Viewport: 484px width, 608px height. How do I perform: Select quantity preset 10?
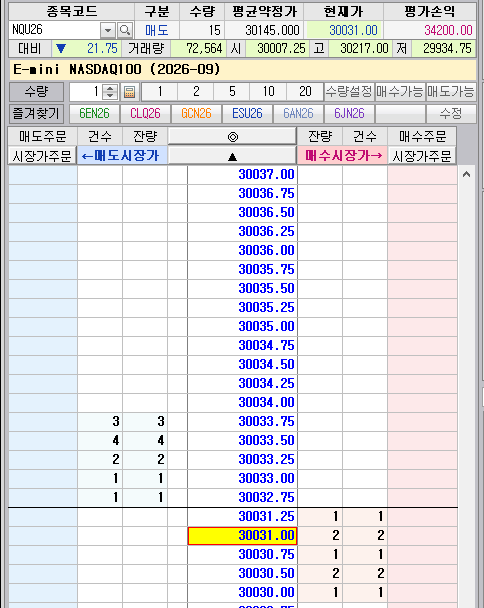(x=268, y=92)
